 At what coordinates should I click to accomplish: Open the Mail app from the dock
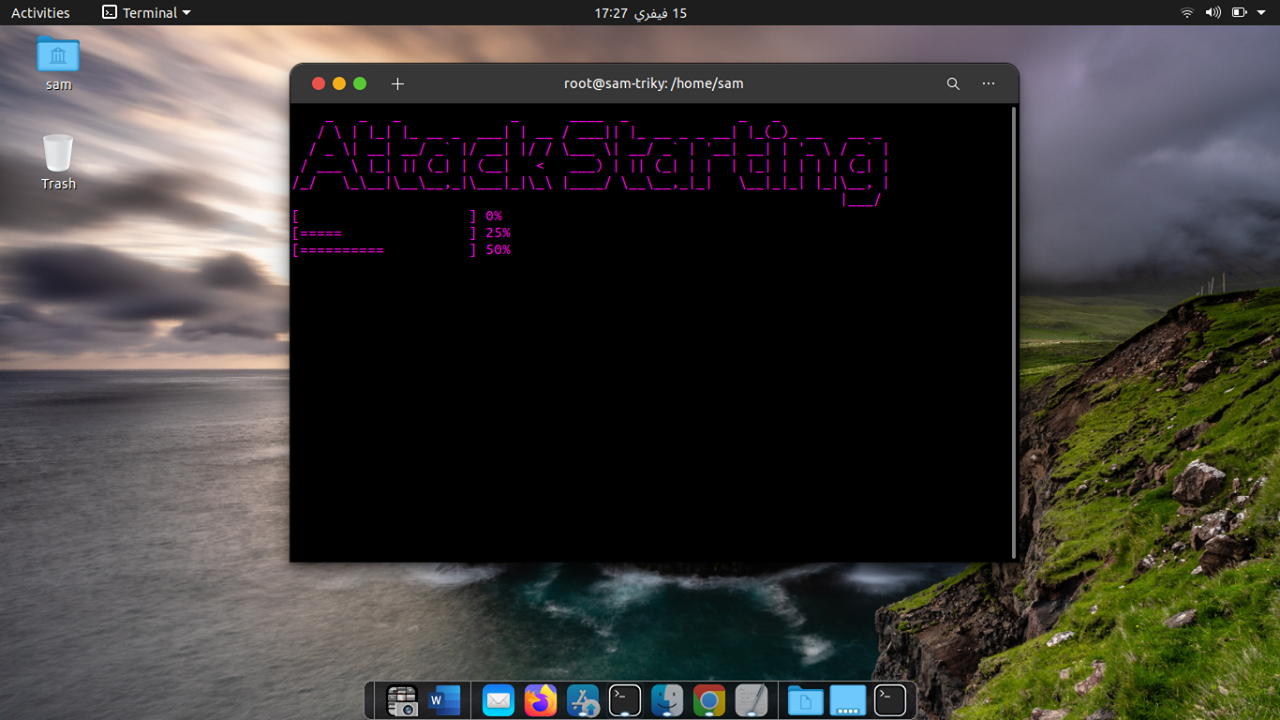coord(498,700)
